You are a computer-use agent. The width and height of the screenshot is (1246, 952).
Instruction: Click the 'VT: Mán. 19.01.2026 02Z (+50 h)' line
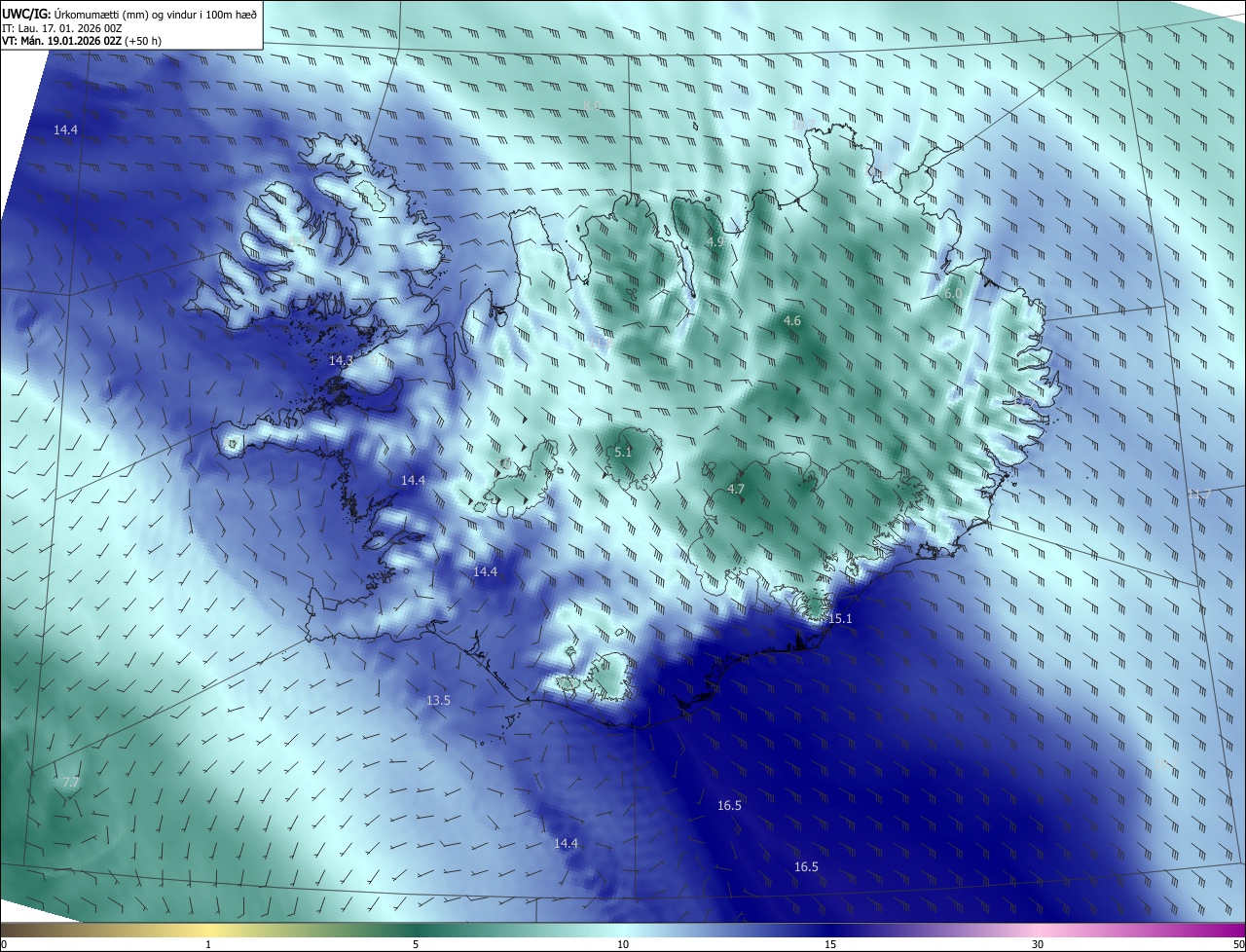tap(82, 42)
